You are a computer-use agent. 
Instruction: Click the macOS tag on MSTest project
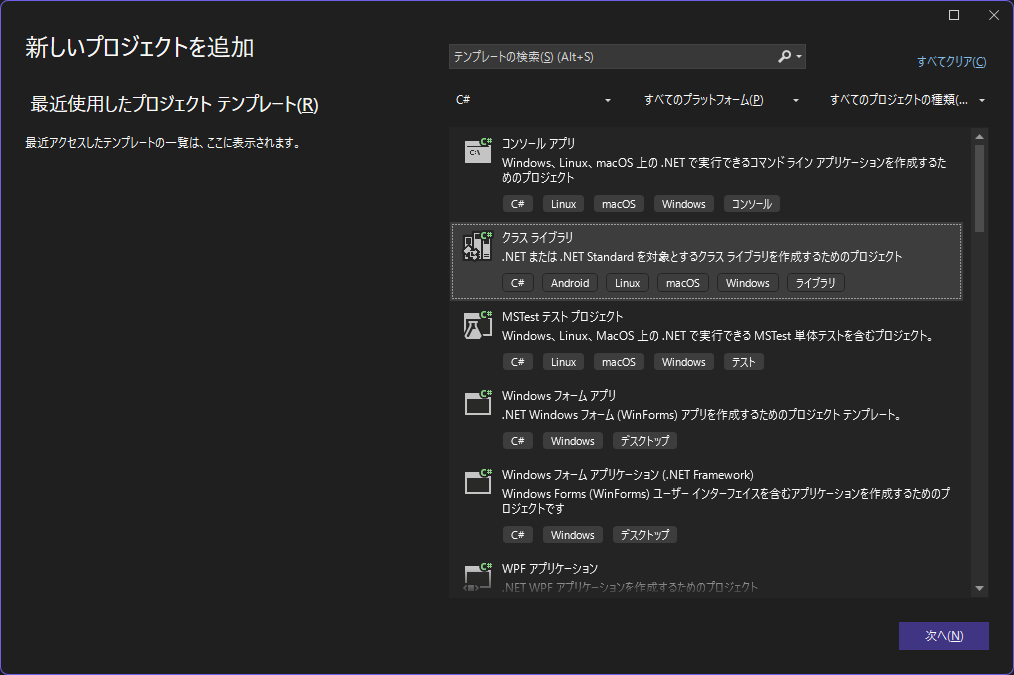click(x=619, y=362)
